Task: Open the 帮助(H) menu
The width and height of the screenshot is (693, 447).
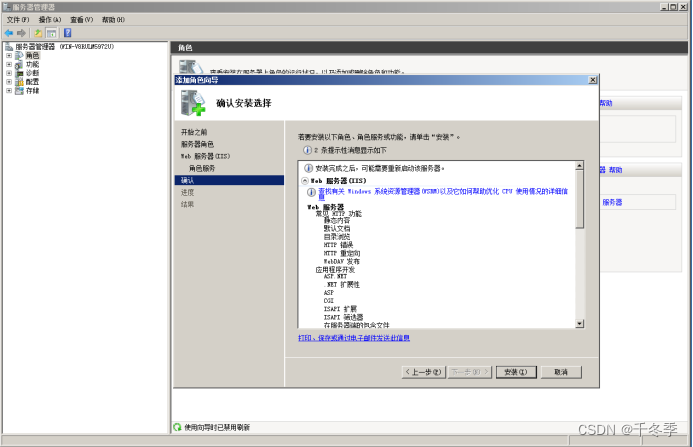Action: [113, 19]
